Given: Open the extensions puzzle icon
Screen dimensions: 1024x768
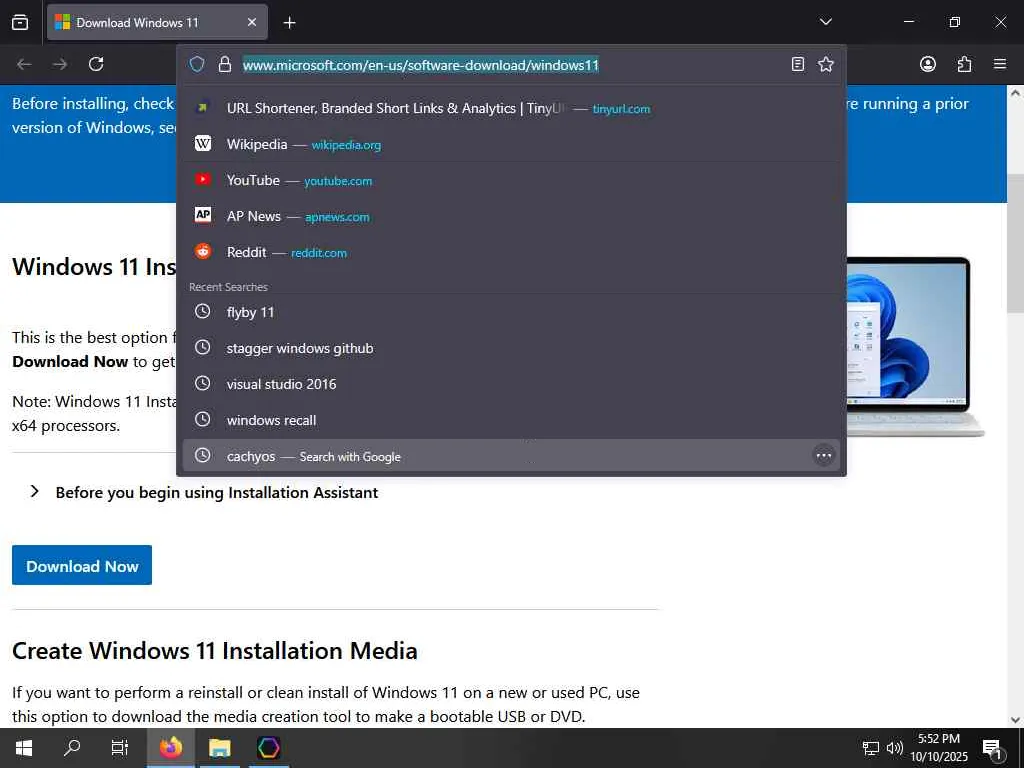Looking at the screenshot, I should (x=964, y=64).
